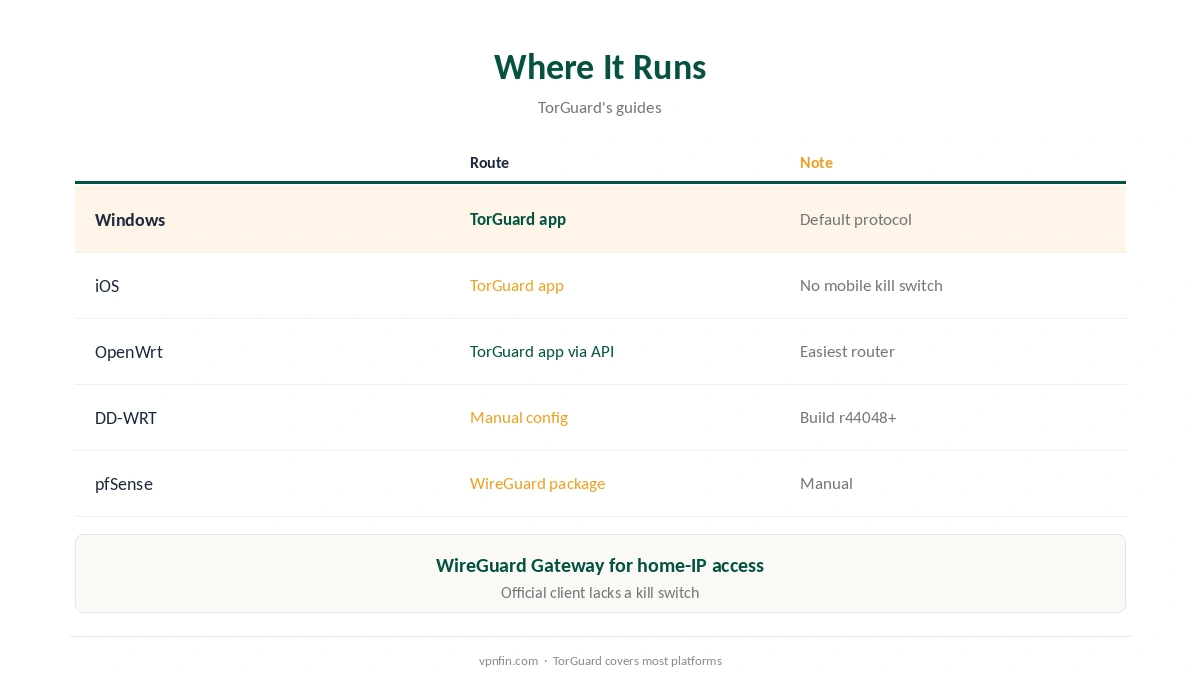Click the OpenWrt row label
1200x680 pixels.
[129, 351]
